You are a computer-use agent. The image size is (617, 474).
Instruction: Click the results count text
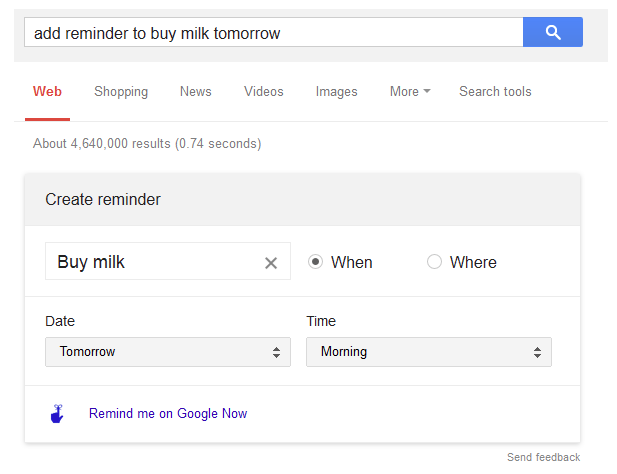[x=147, y=144]
